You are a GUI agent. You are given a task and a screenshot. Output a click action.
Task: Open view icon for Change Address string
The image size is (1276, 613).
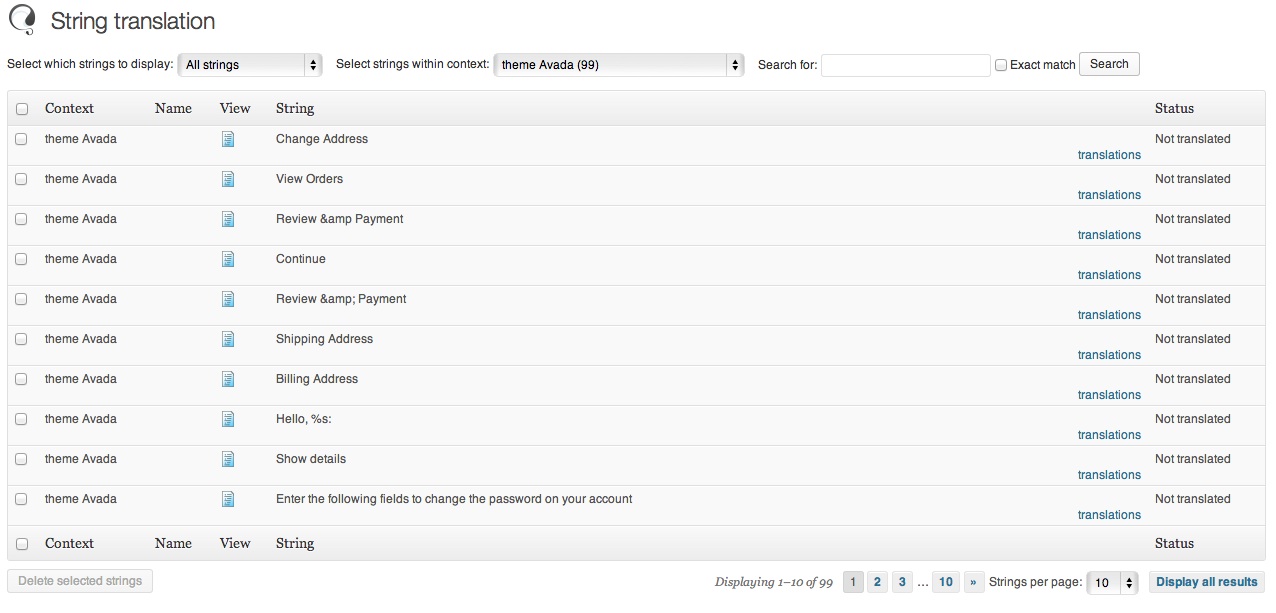click(x=228, y=139)
